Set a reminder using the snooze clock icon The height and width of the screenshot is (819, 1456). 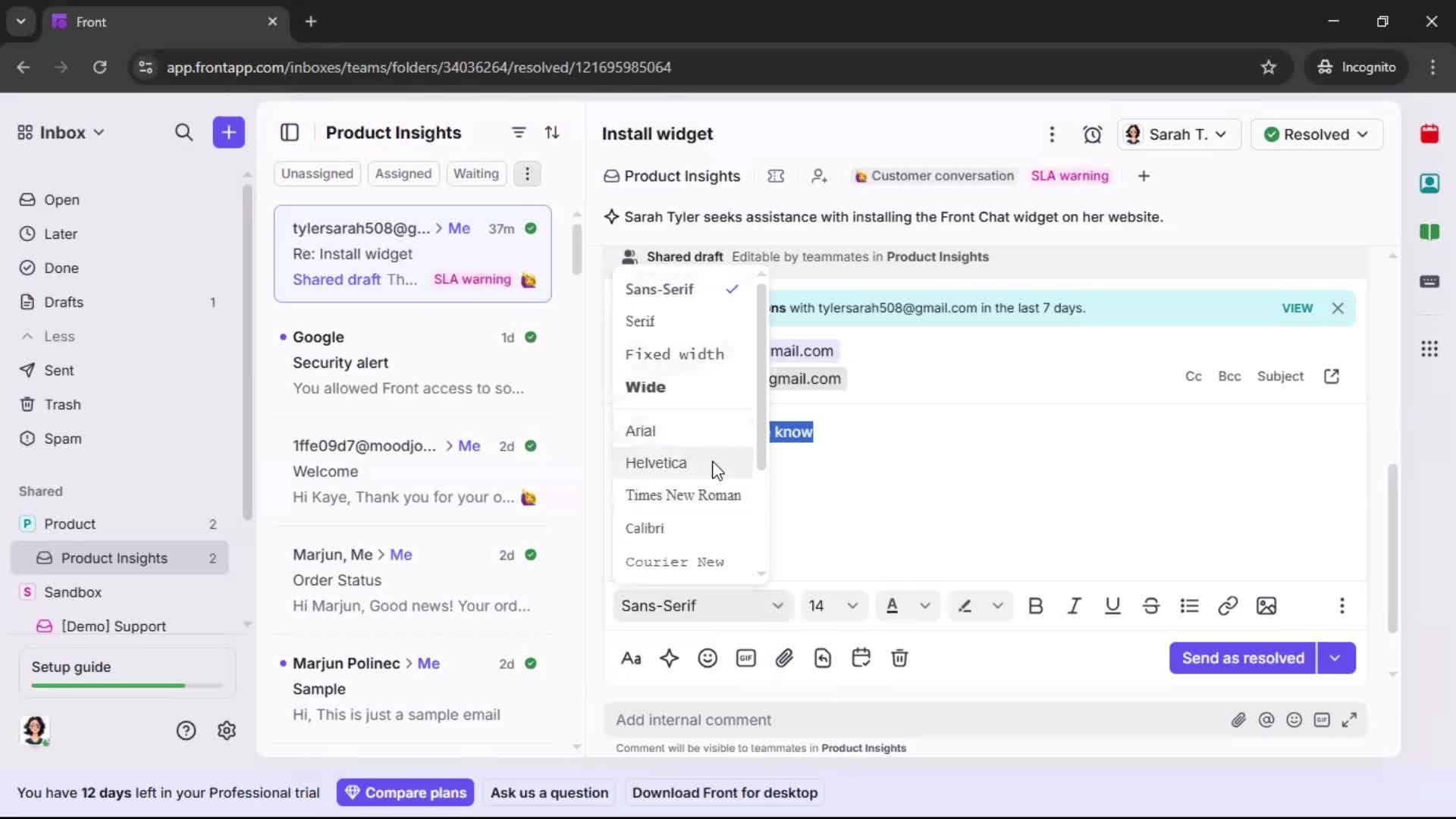(x=1093, y=134)
